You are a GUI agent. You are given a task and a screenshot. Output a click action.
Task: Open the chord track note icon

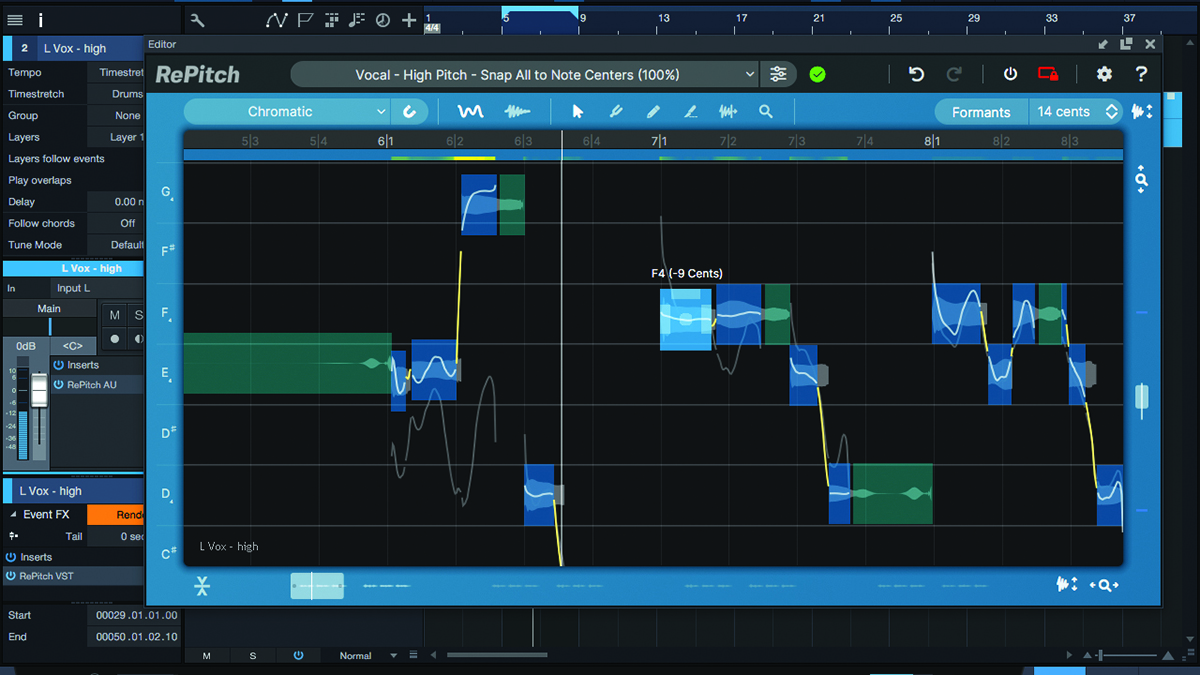tap(357, 20)
